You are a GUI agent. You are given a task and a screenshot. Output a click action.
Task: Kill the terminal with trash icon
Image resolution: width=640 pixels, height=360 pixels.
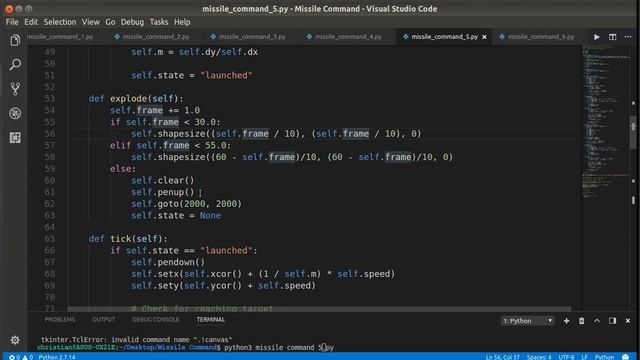(x=582, y=321)
